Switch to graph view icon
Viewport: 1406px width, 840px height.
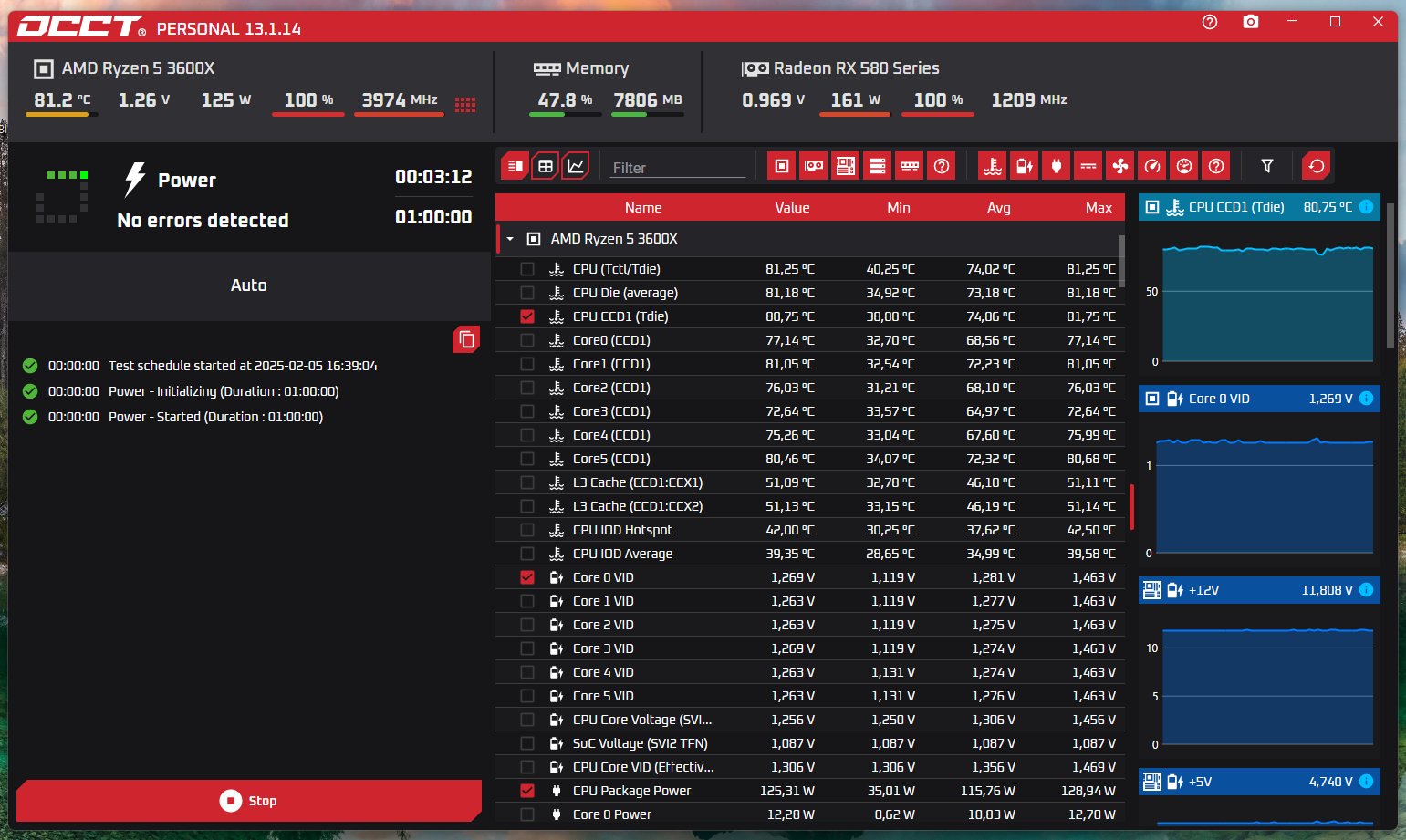(x=576, y=166)
